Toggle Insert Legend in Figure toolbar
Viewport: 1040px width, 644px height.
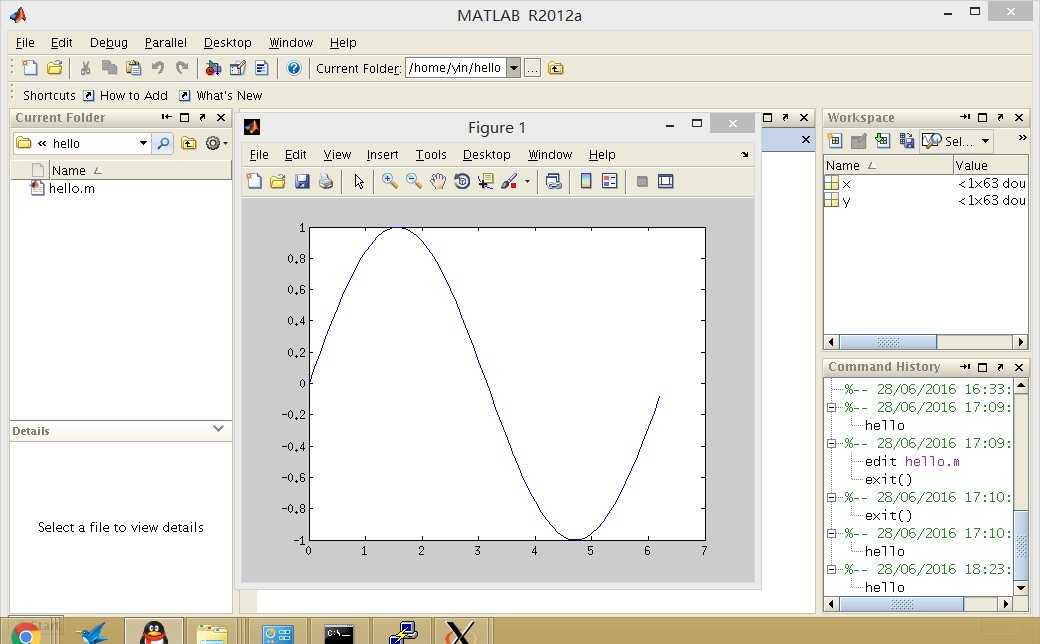point(610,181)
